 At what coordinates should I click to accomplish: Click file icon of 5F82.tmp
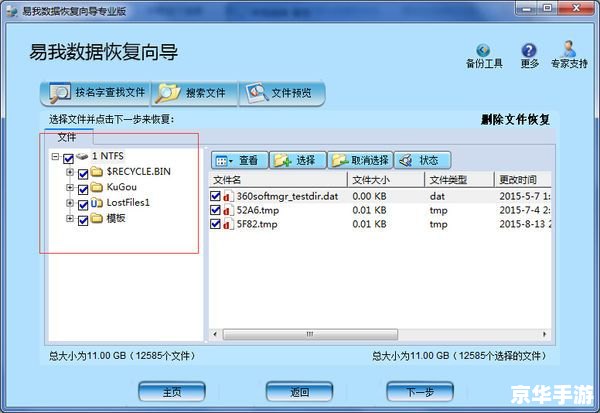pos(228,224)
